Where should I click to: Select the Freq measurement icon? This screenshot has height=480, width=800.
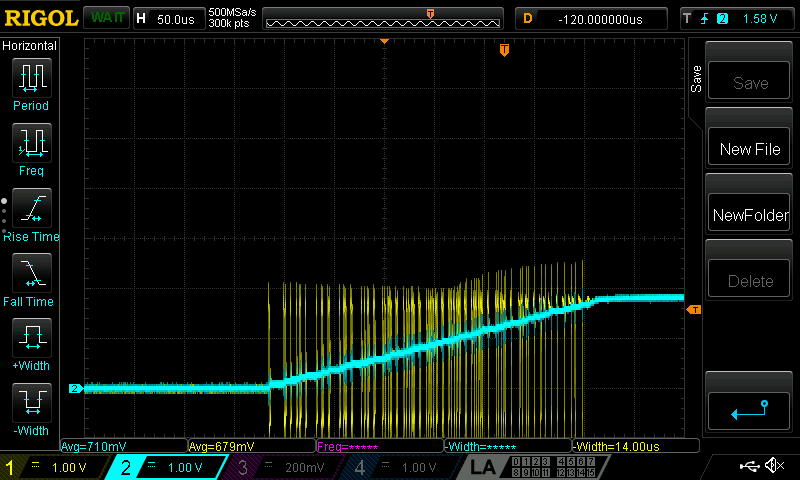pos(31,142)
